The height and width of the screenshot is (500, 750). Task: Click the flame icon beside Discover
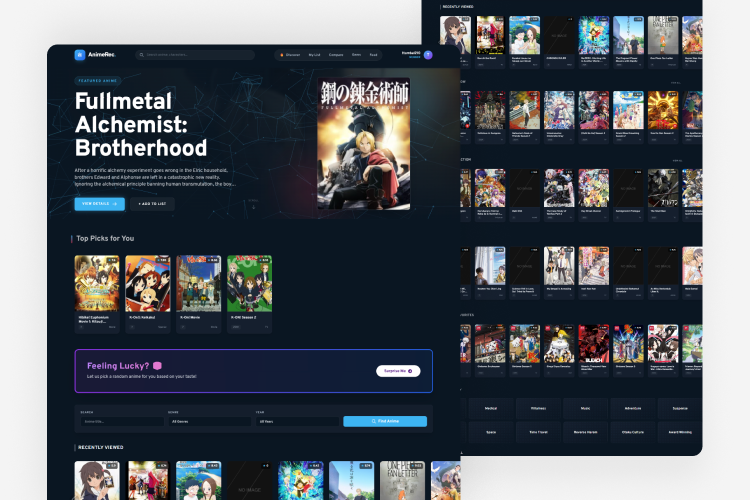[x=282, y=55]
